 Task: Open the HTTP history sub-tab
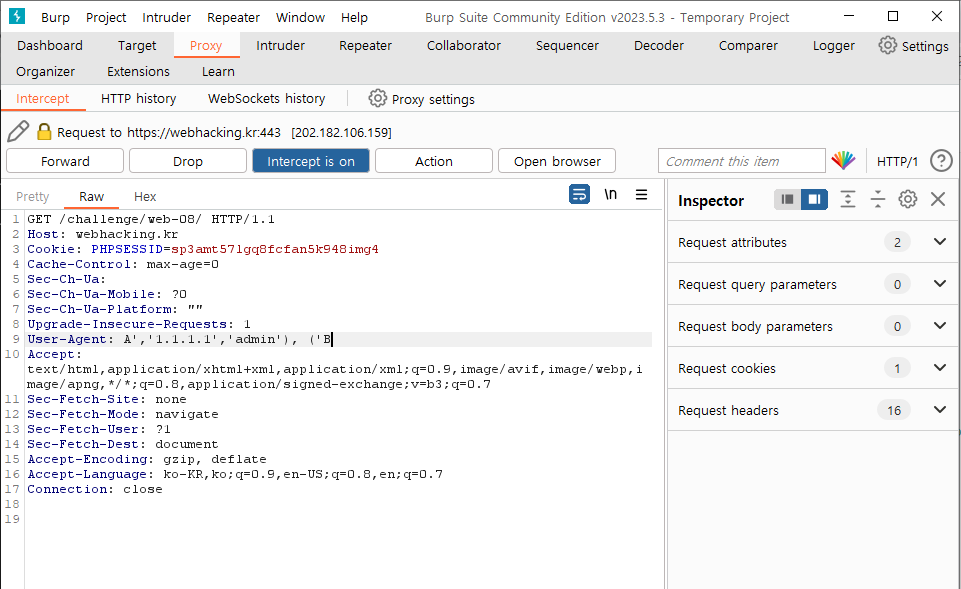(x=139, y=99)
